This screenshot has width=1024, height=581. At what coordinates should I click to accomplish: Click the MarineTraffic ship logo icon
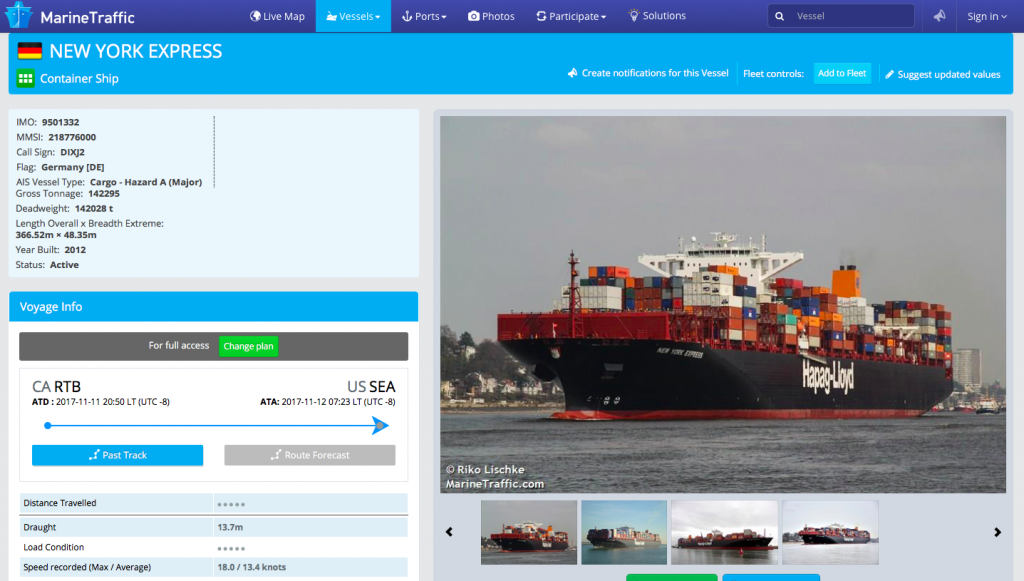pyautogui.click(x=18, y=15)
